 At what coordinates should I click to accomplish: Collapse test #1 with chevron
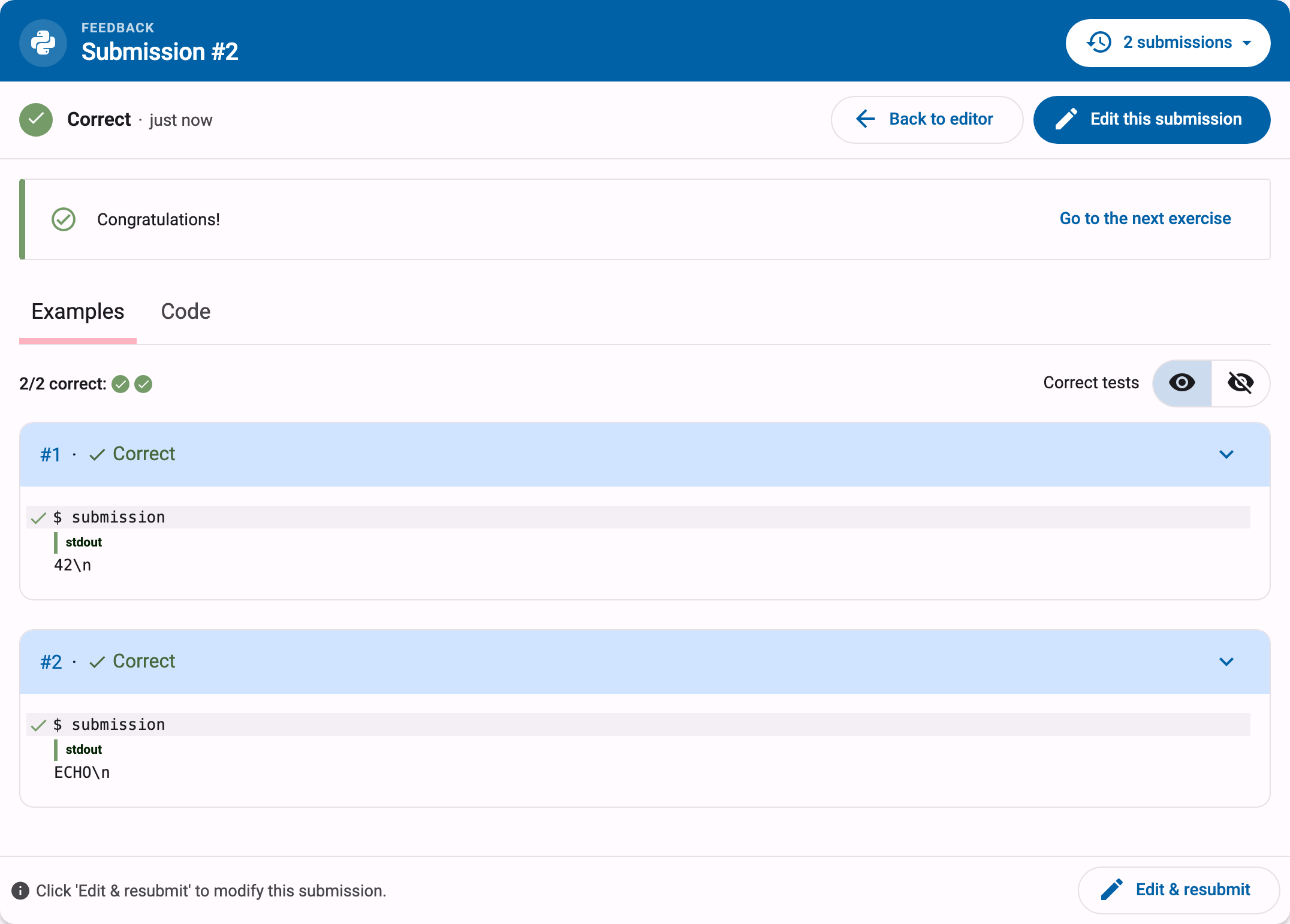tap(1226, 454)
